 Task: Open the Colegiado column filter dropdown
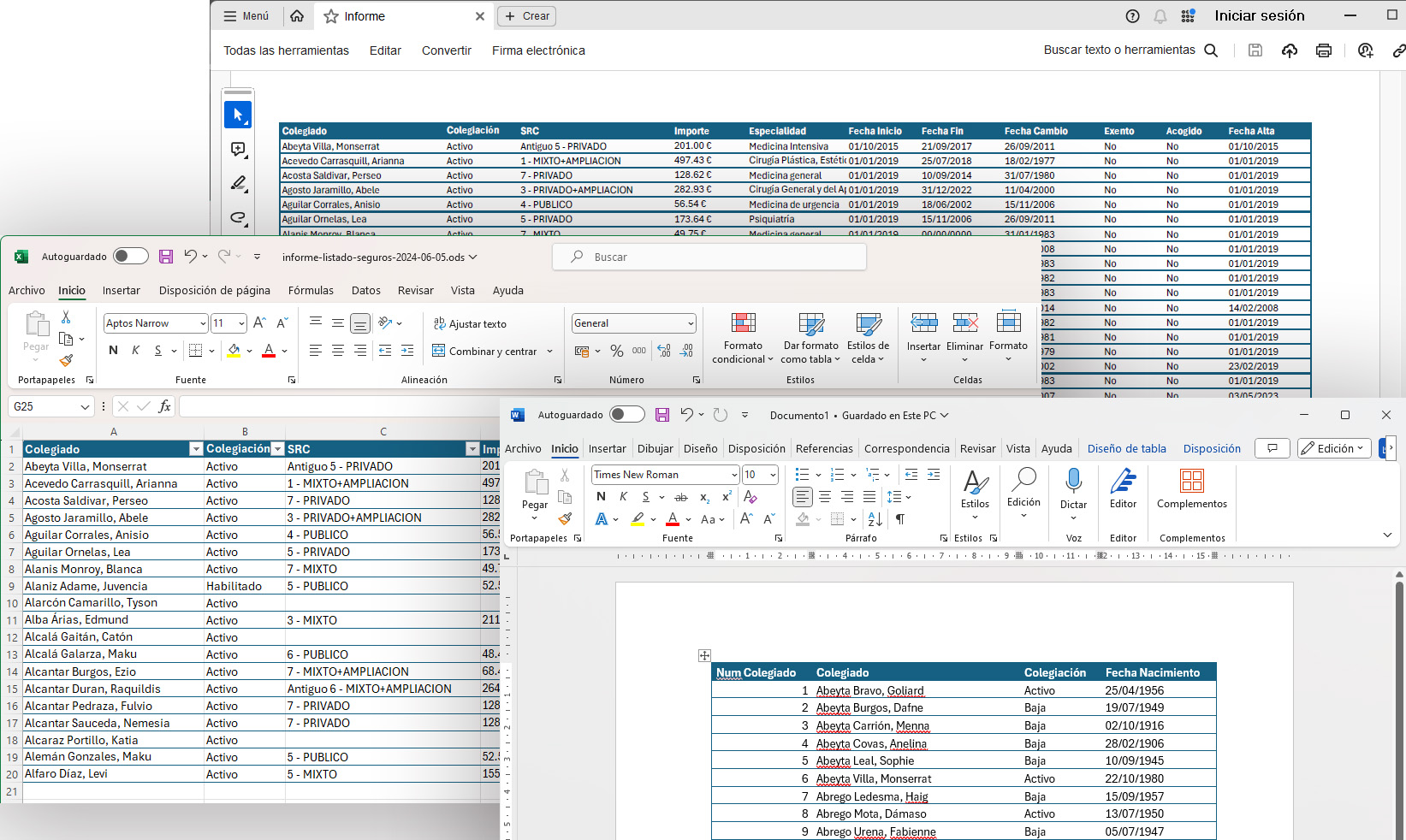(x=196, y=449)
